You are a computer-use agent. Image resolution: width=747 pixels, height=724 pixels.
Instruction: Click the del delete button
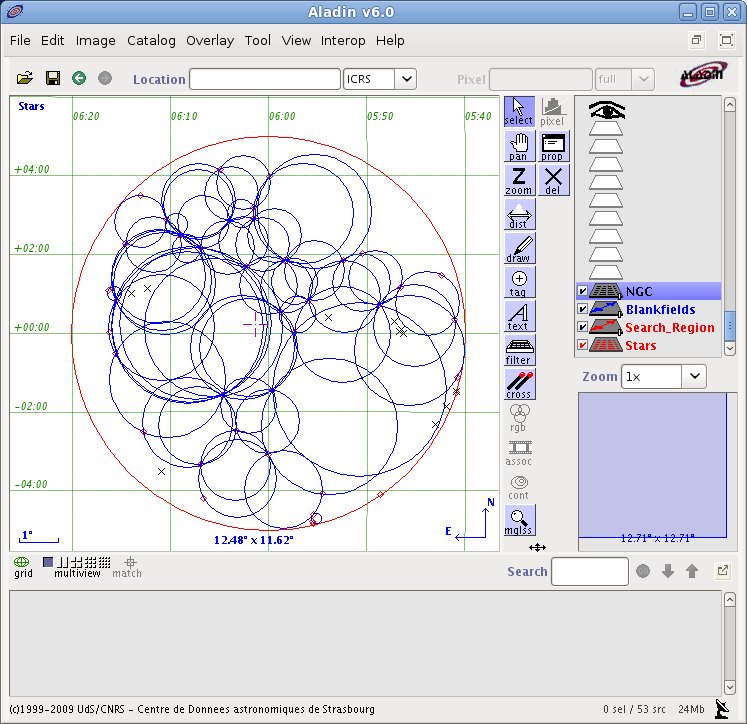[552, 181]
